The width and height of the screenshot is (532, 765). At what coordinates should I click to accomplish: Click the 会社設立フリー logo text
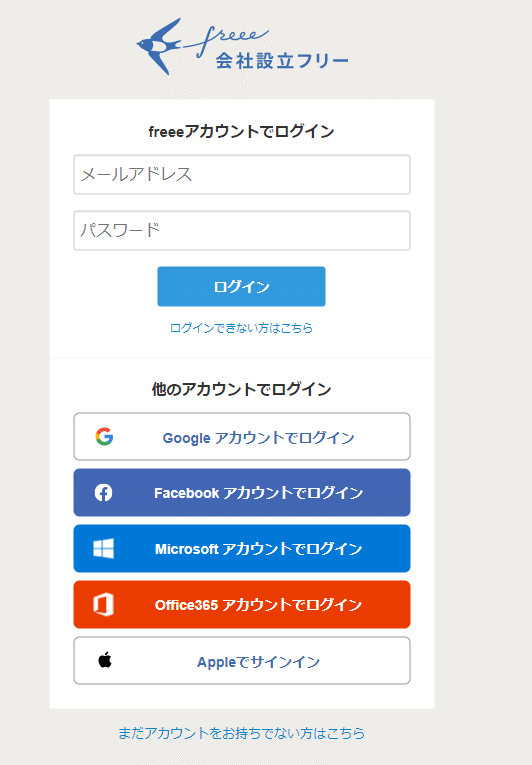(x=282, y=61)
